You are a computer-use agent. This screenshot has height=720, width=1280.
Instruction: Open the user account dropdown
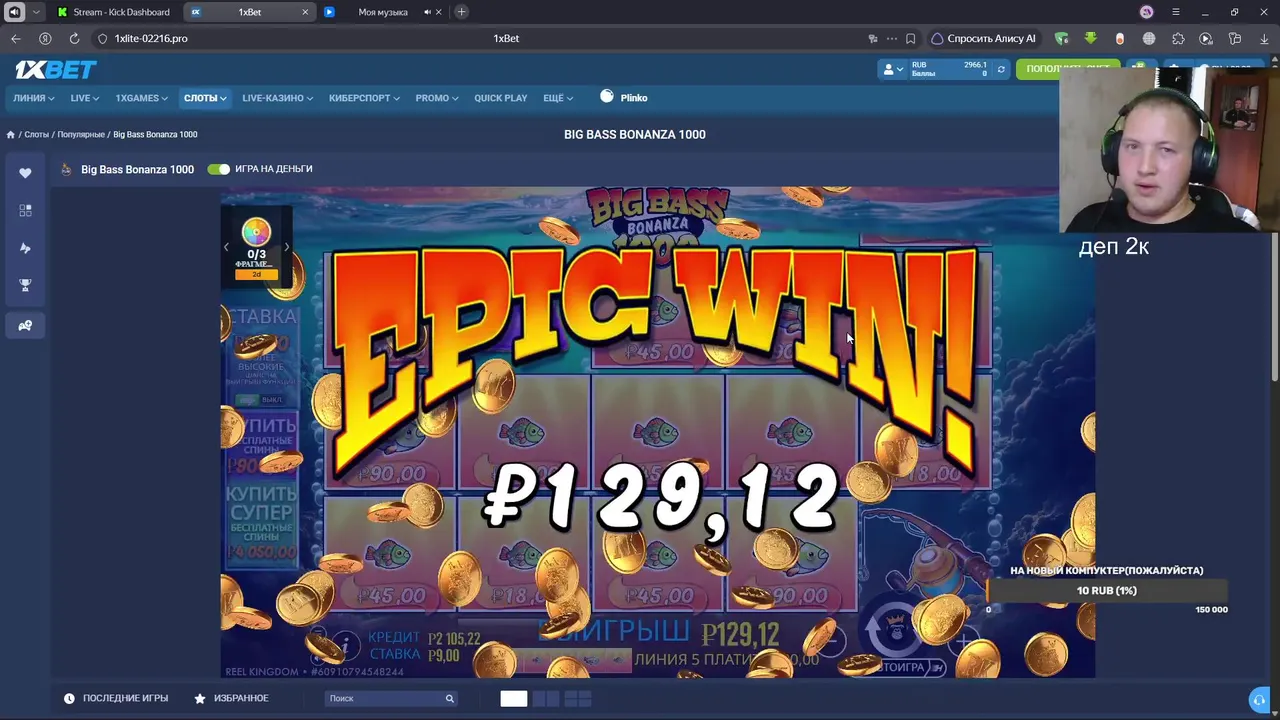892,69
